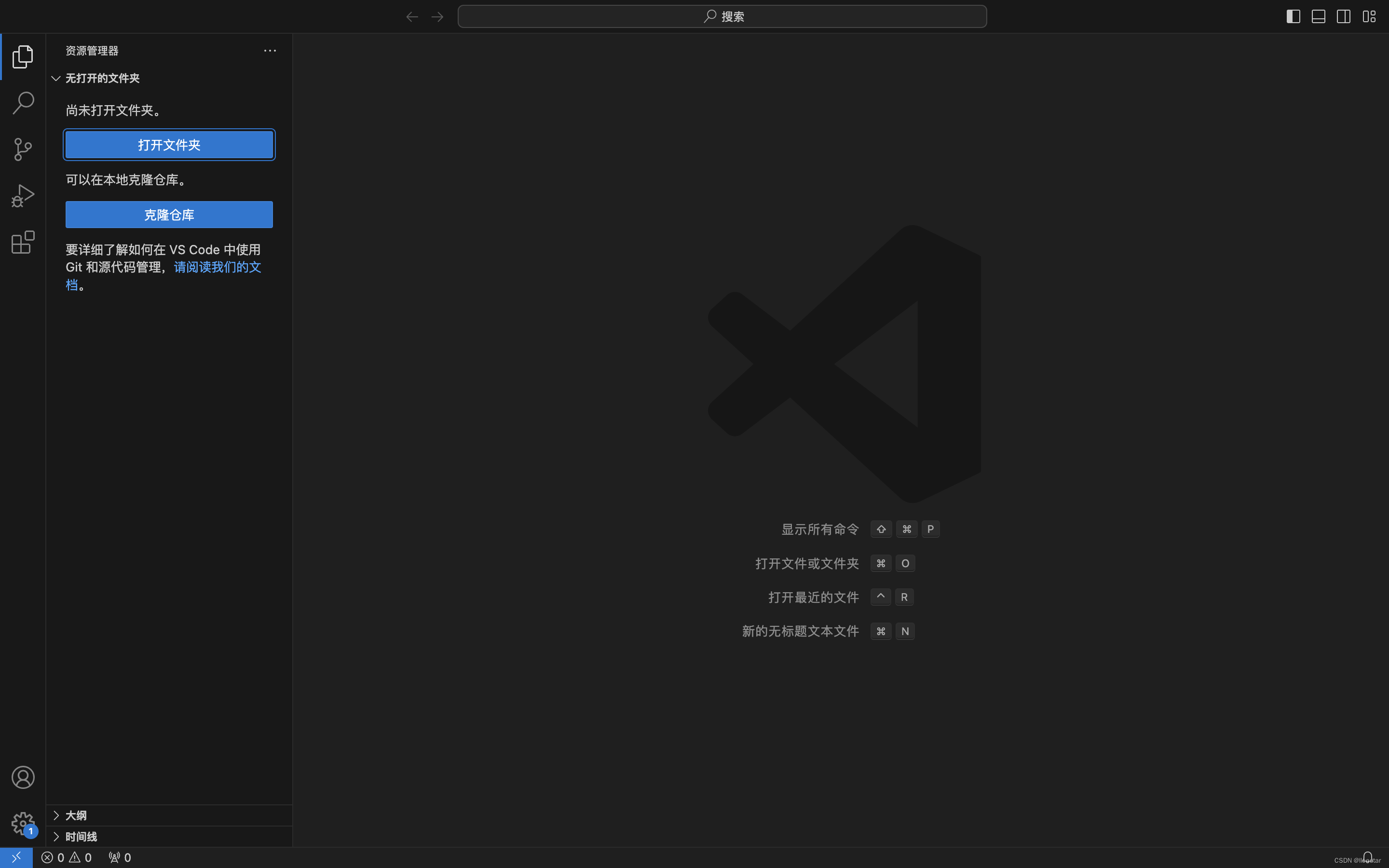1389x868 pixels.
Task: Go back with the left arrow
Action: click(412, 17)
